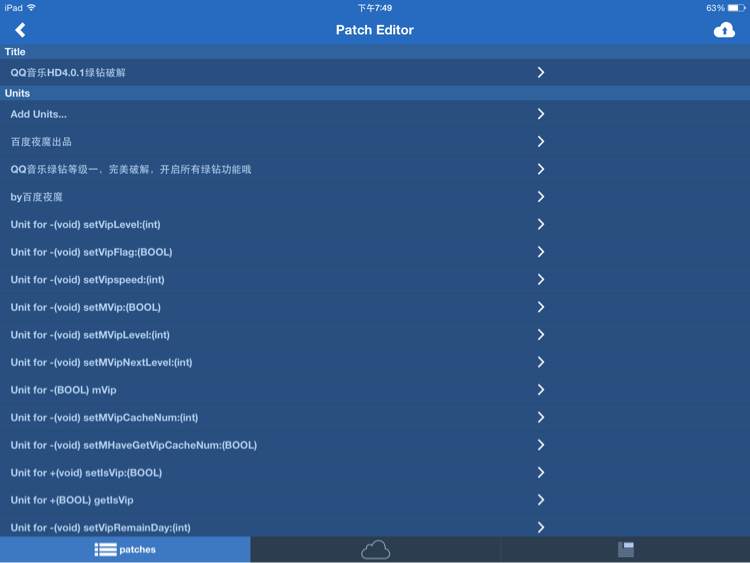Tap chevron on the title row
Screen dimensions: 750x563
[540, 72]
